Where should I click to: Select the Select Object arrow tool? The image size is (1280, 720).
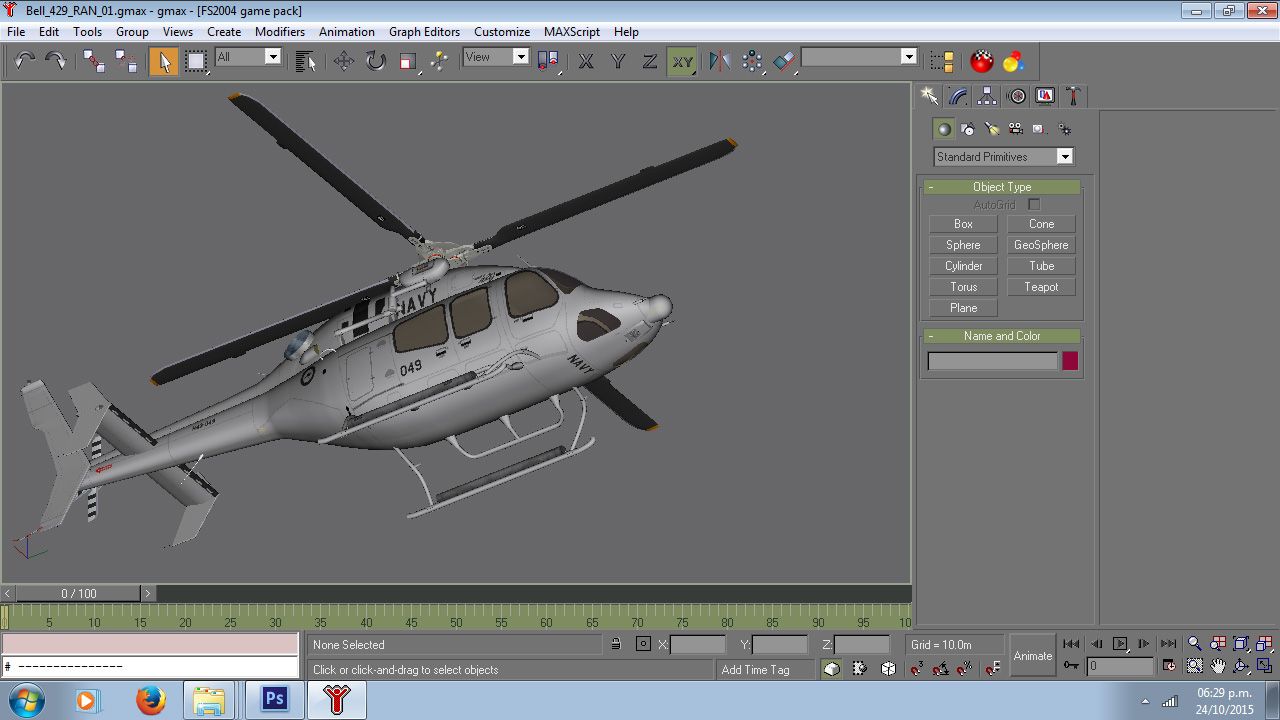point(164,61)
